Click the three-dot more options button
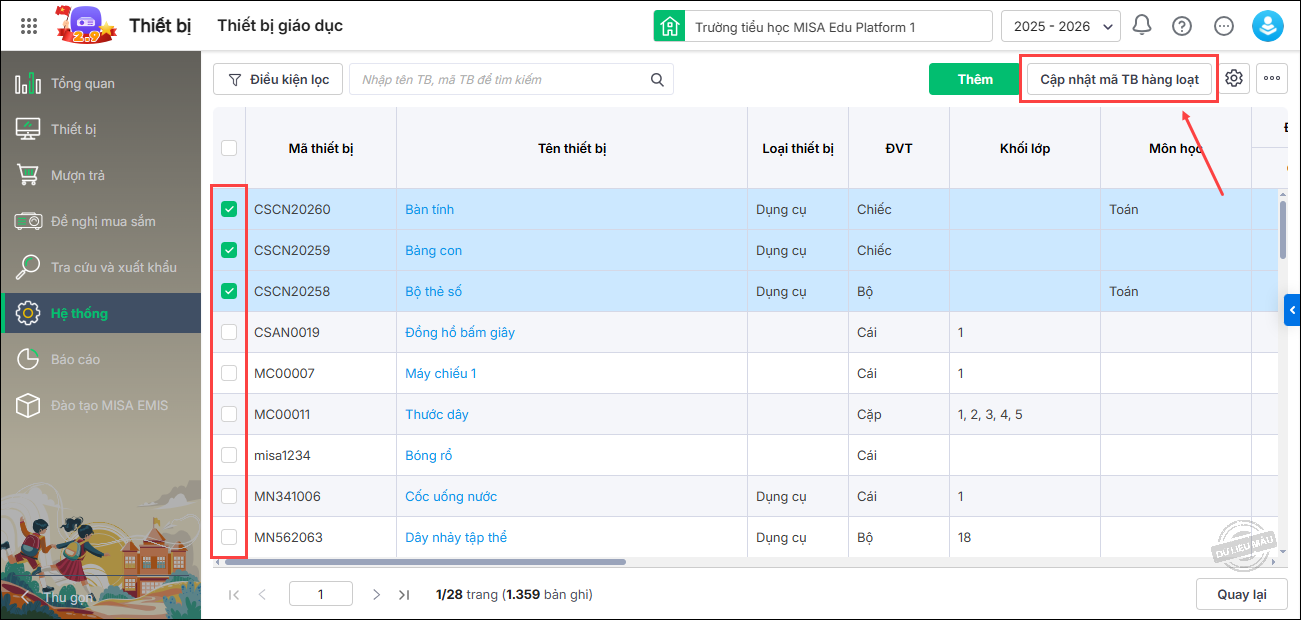Viewport: 1301px width, 620px height. (1272, 79)
